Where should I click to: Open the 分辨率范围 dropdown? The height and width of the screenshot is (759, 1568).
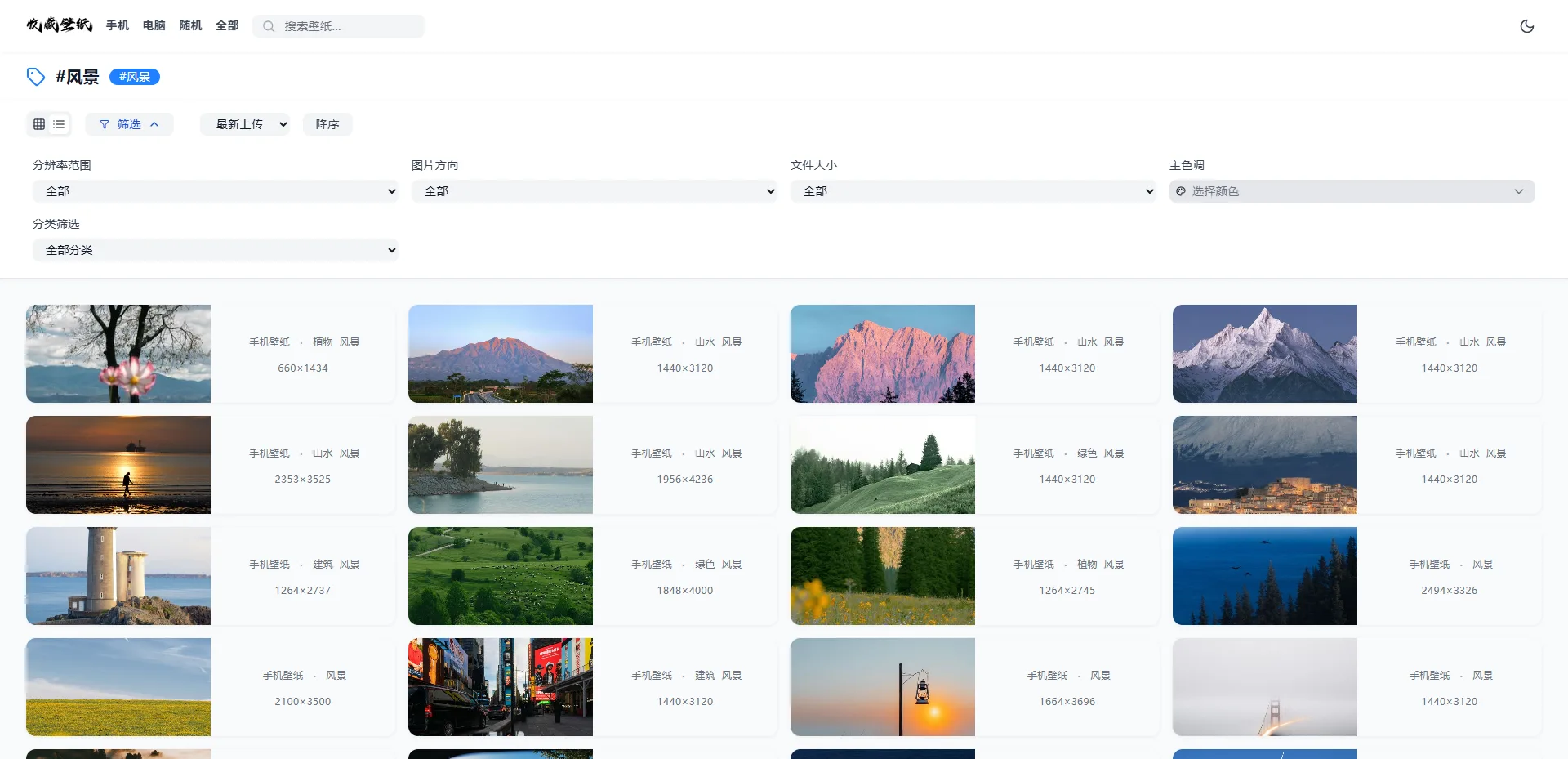click(216, 191)
